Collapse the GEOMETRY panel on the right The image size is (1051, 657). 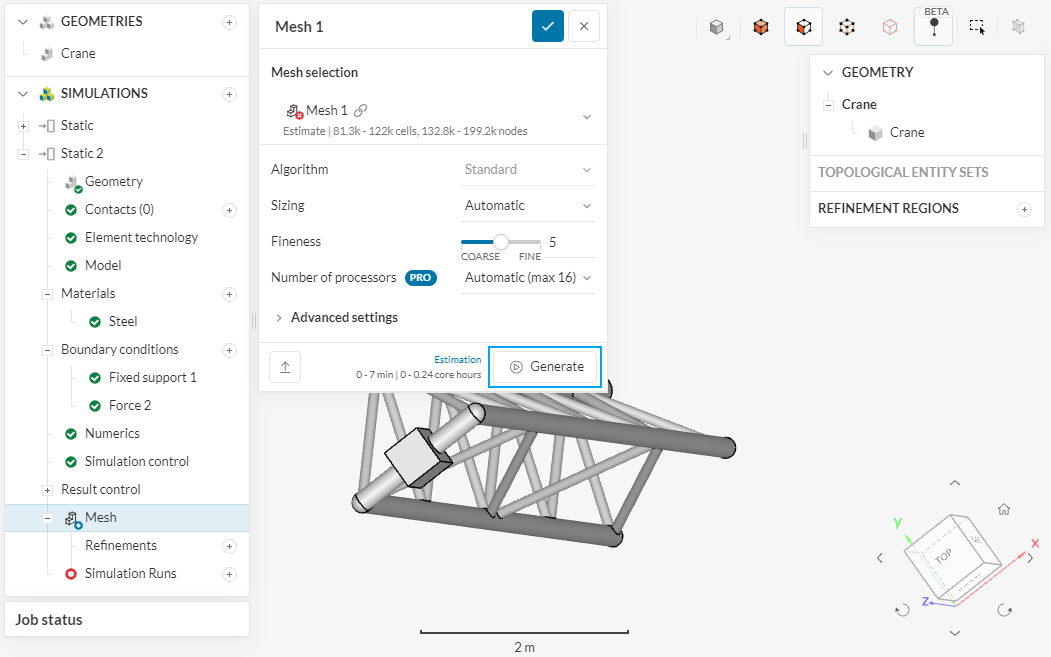(x=827, y=73)
